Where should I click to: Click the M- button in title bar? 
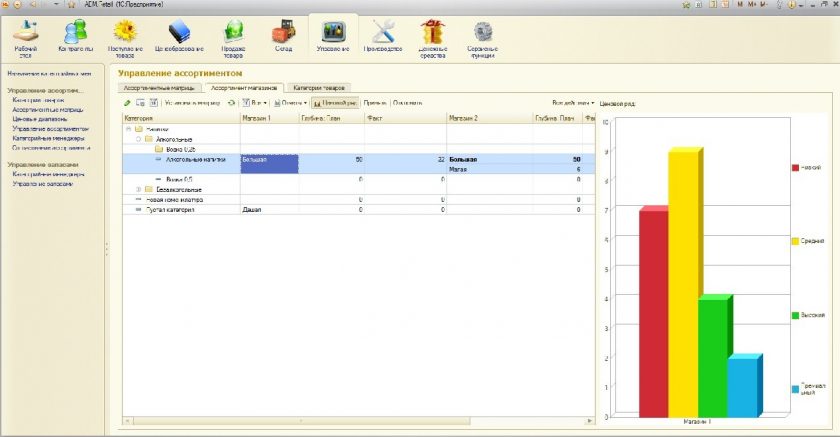pos(764,4)
